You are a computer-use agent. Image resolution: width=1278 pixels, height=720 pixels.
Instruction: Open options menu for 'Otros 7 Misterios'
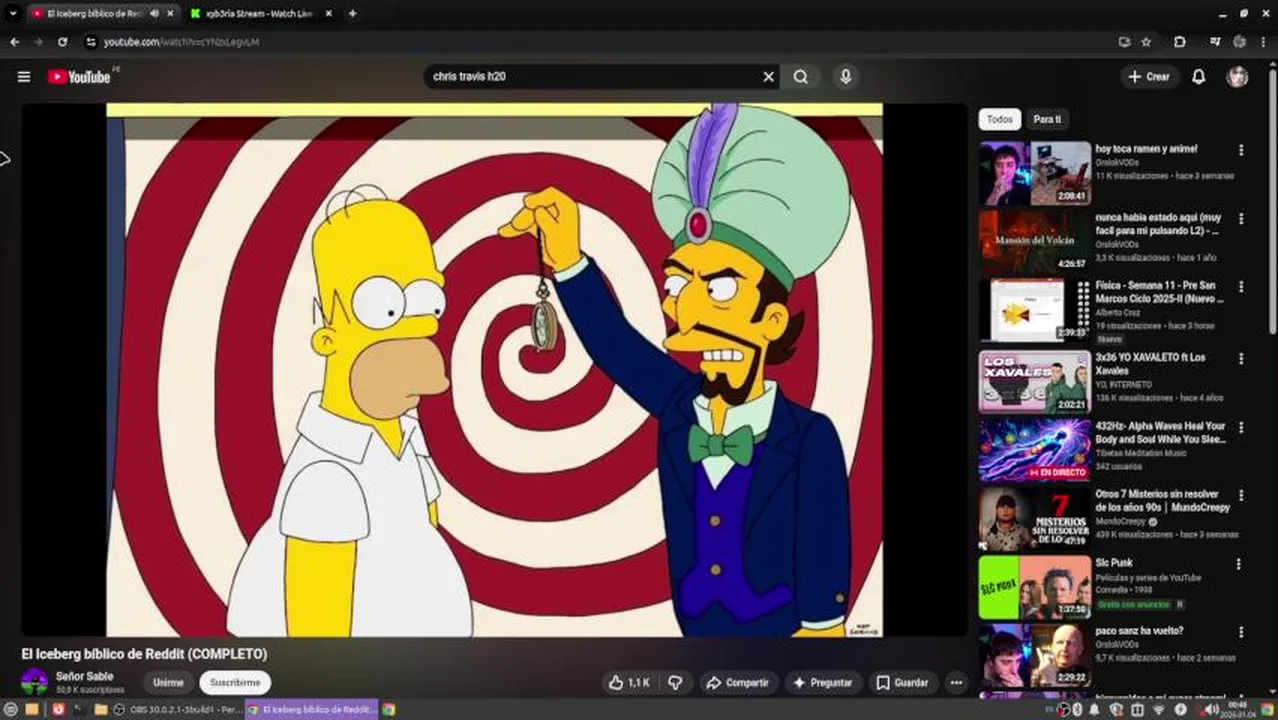click(1241, 495)
